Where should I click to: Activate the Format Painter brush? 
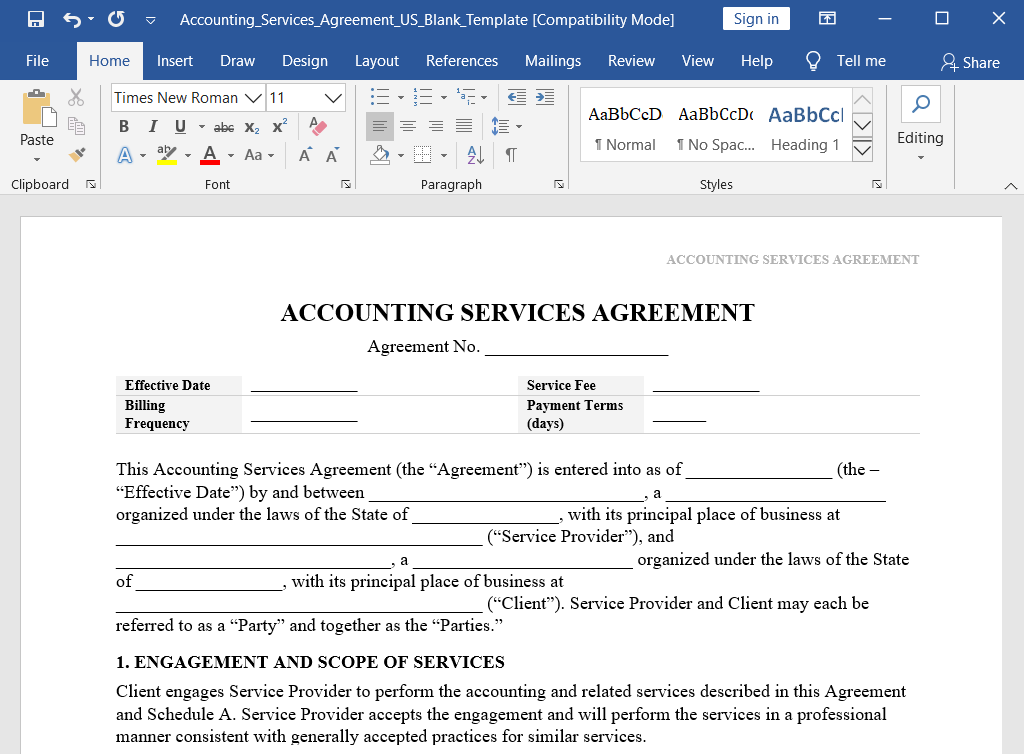coord(76,155)
